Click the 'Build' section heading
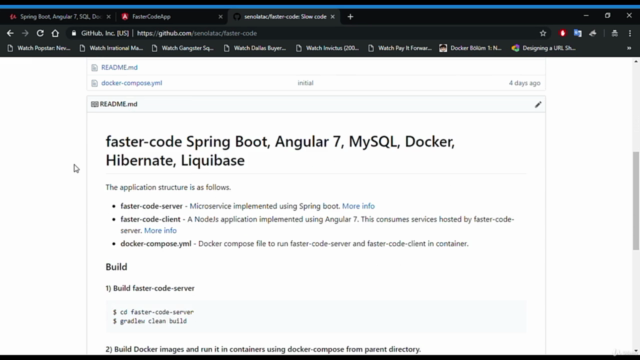Viewport: 640px width, 360px height. pos(116,267)
